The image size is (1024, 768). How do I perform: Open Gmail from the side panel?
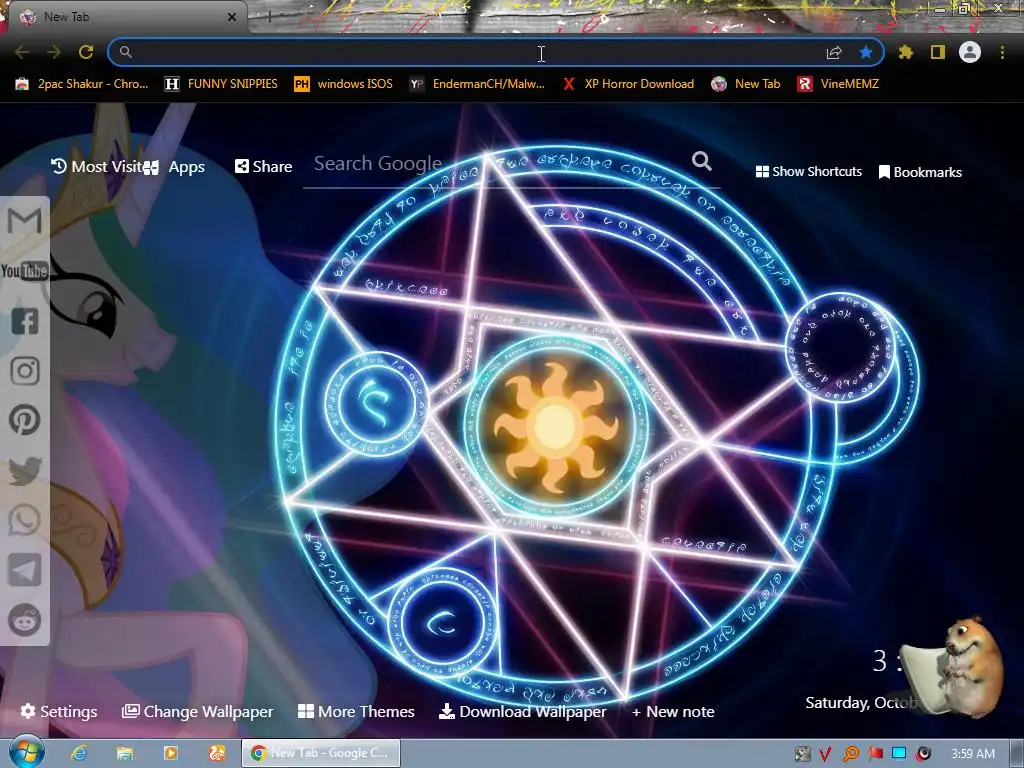click(24, 221)
